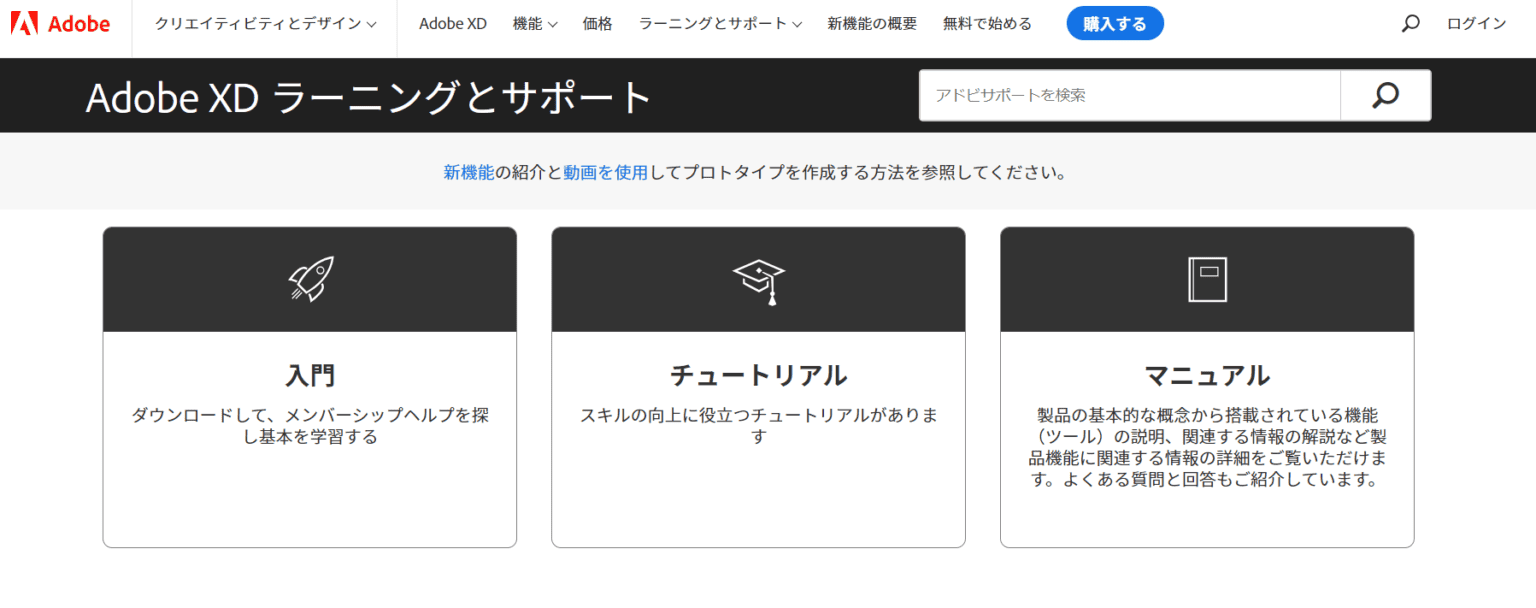Select the rocket icon on the 入門 card
The image size is (1536, 608).
309,278
